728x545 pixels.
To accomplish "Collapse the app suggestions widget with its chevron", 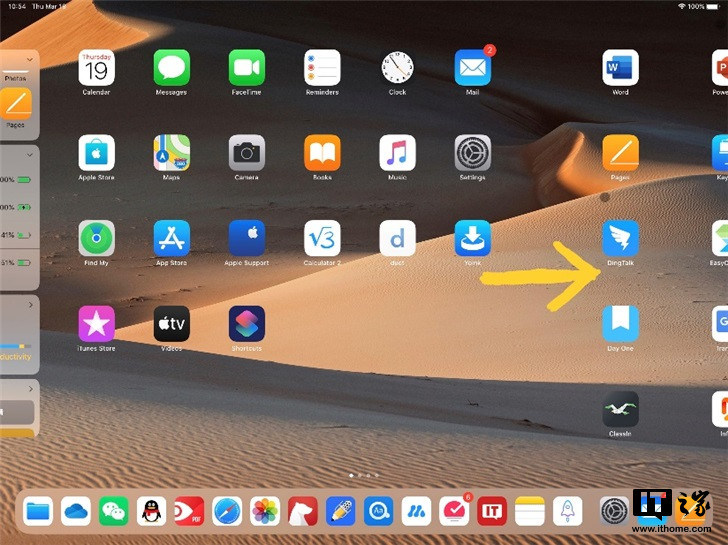I will [30, 60].
